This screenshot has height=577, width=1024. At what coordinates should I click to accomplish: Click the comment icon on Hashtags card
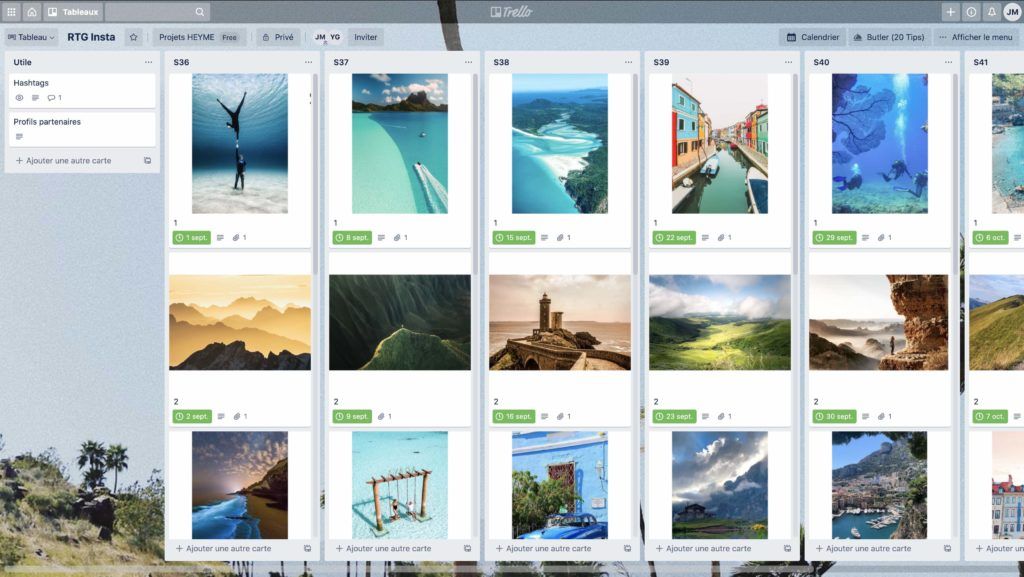(x=51, y=98)
